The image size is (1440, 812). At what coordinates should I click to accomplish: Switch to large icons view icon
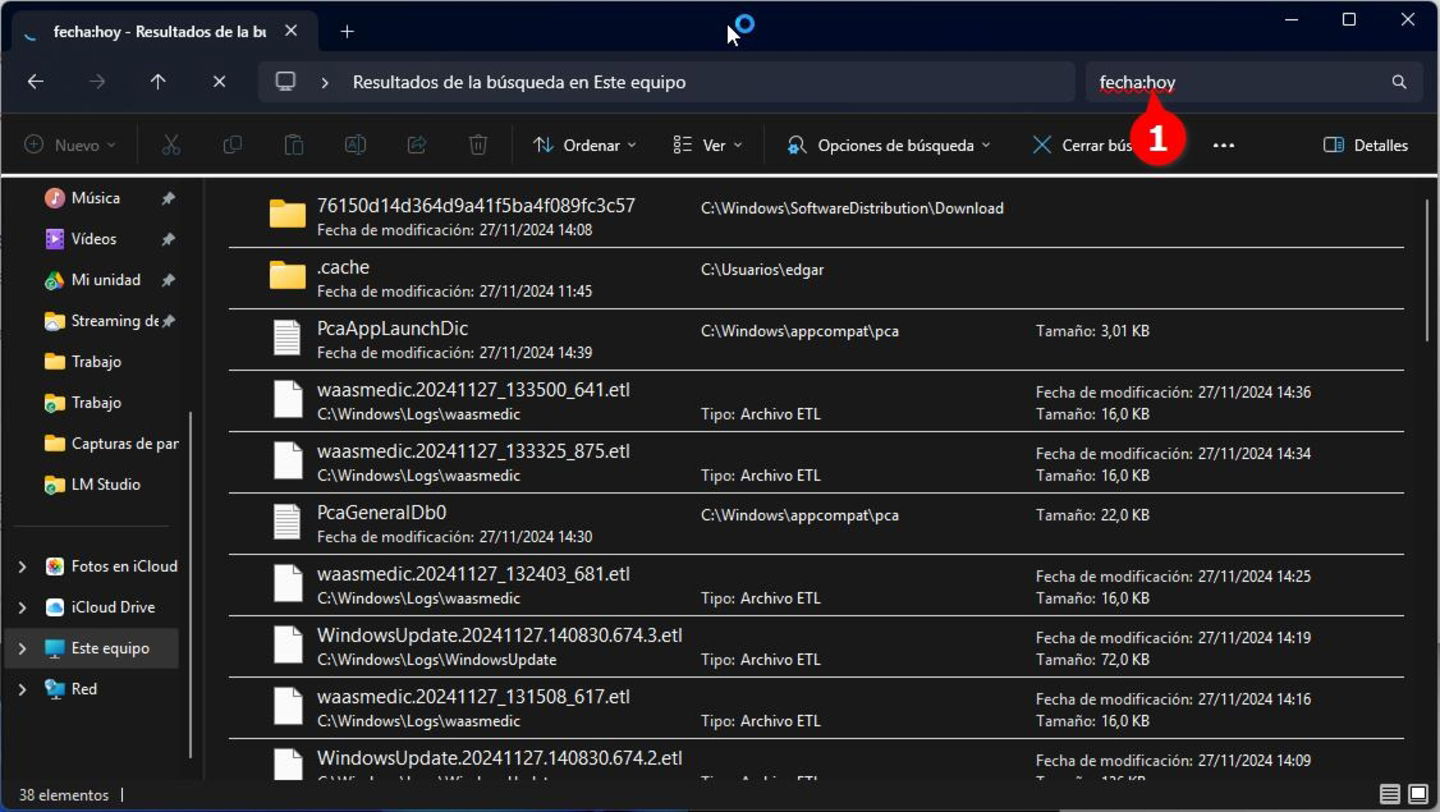point(1418,795)
